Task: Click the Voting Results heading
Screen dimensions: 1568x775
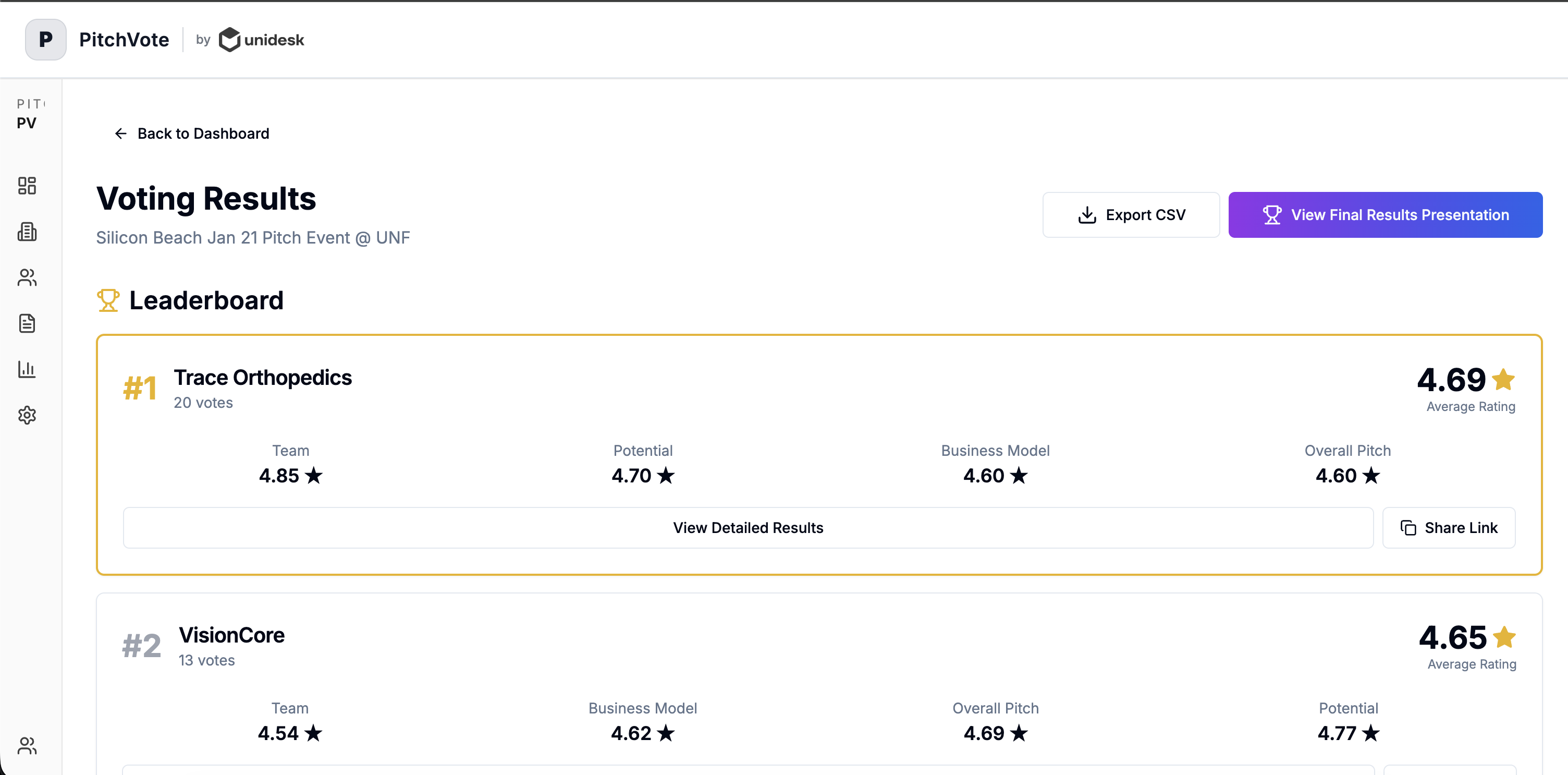Action: point(206,199)
